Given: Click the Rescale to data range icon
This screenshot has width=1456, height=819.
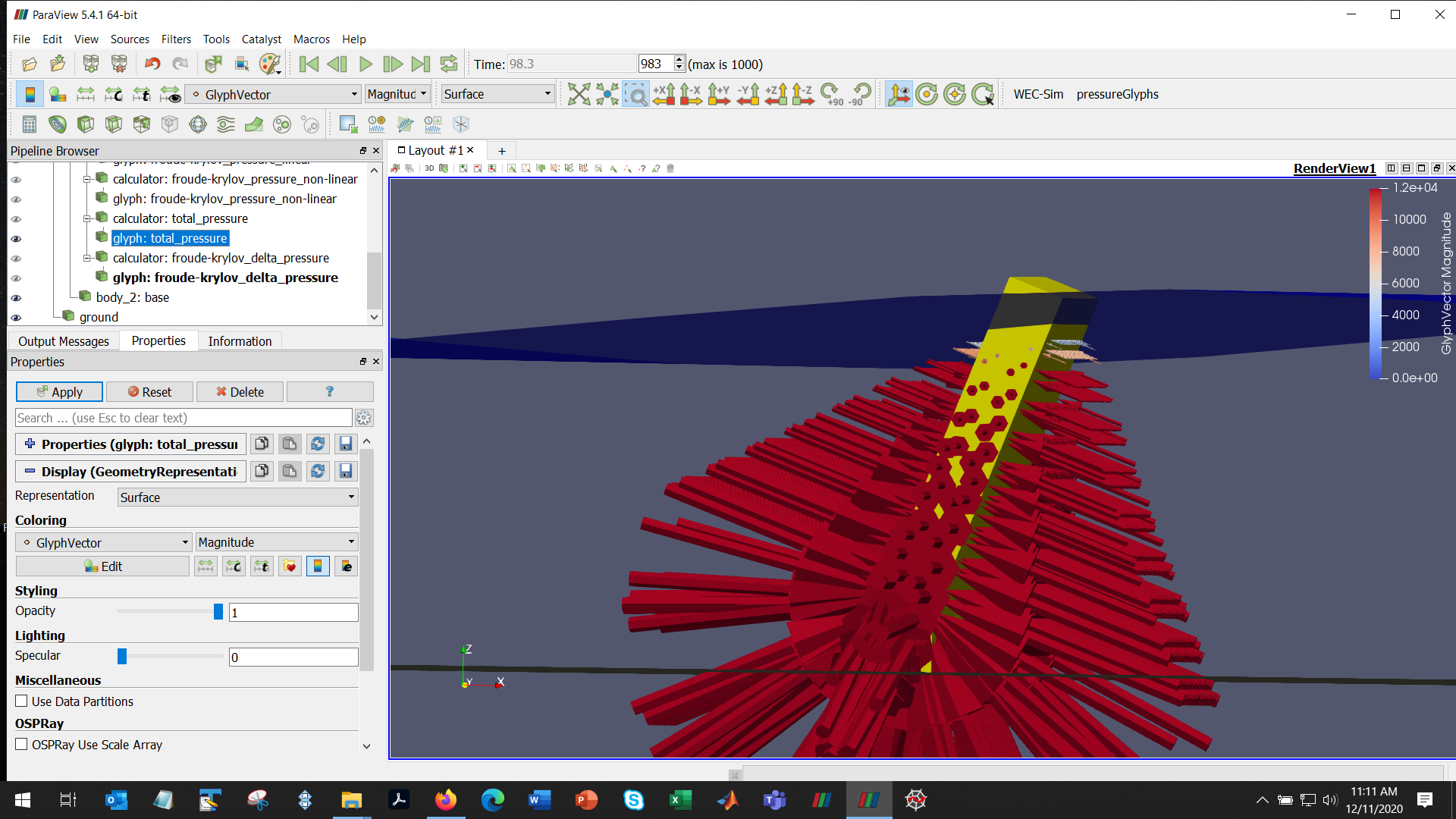Looking at the screenshot, I should click(205, 566).
